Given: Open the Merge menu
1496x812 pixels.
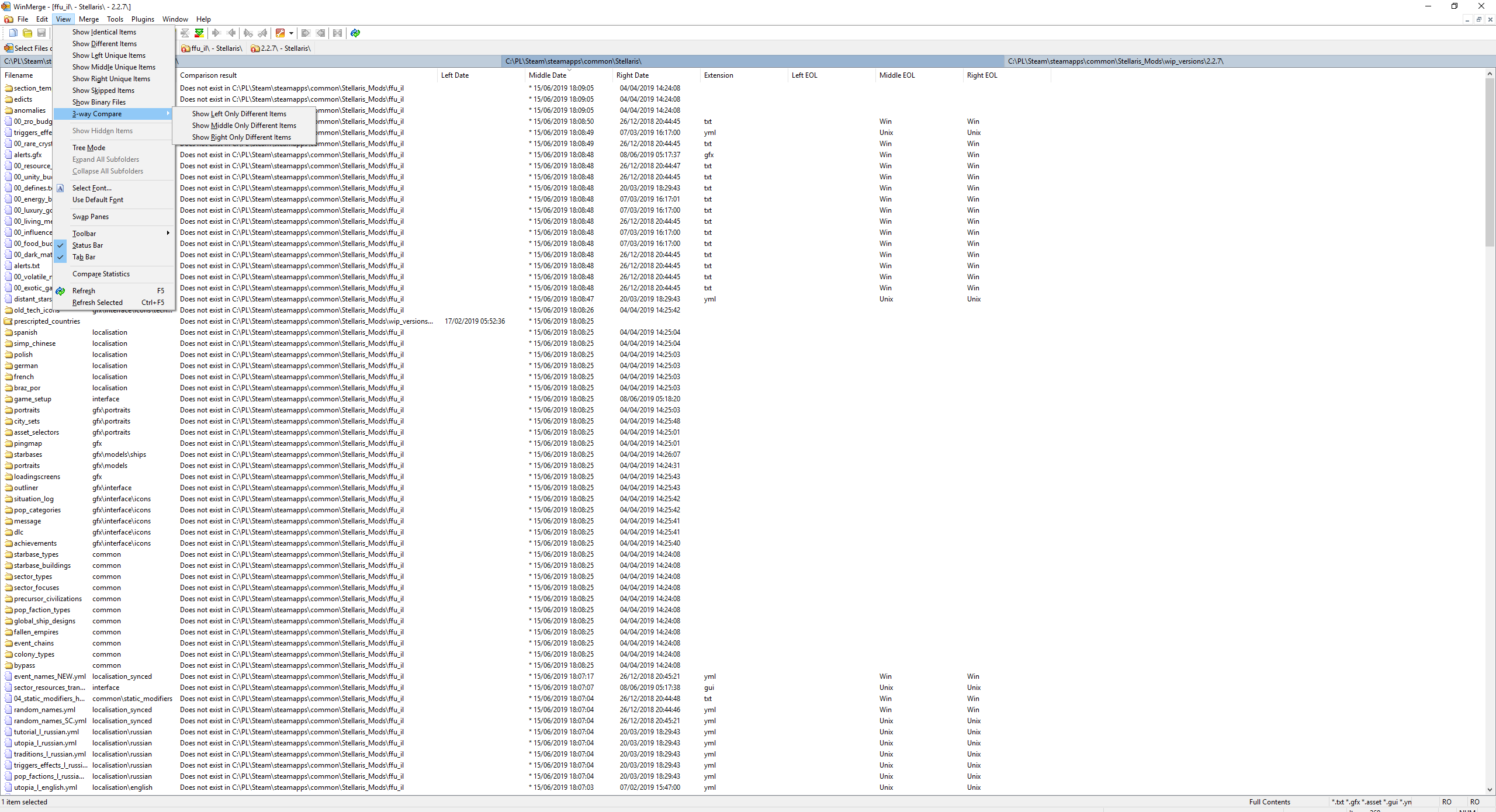Looking at the screenshot, I should coord(88,19).
